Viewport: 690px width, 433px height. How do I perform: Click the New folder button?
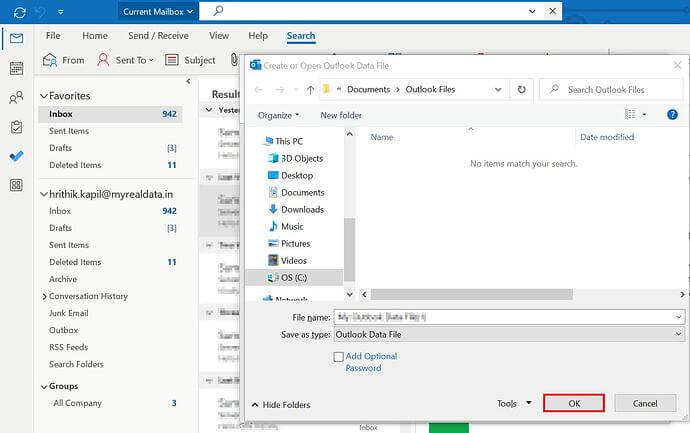coord(341,115)
